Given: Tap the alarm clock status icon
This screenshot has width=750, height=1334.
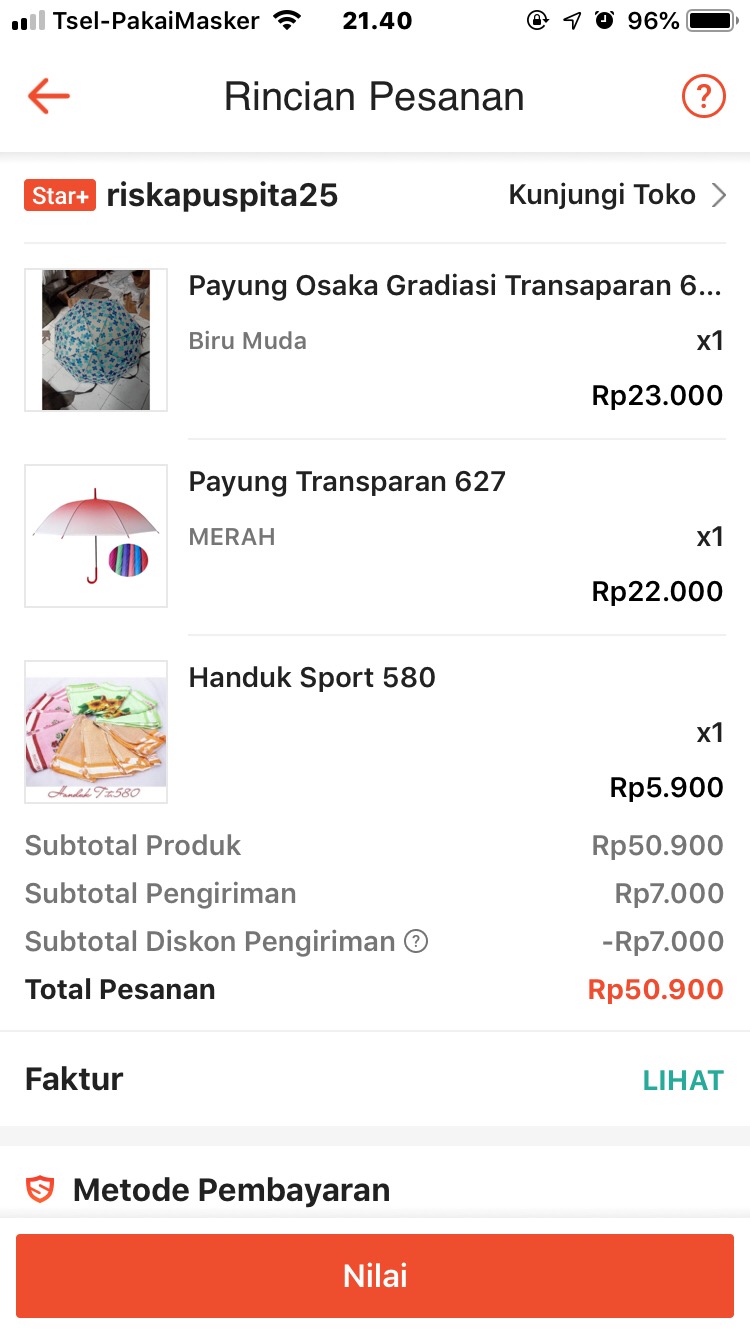Looking at the screenshot, I should click(x=604, y=20).
